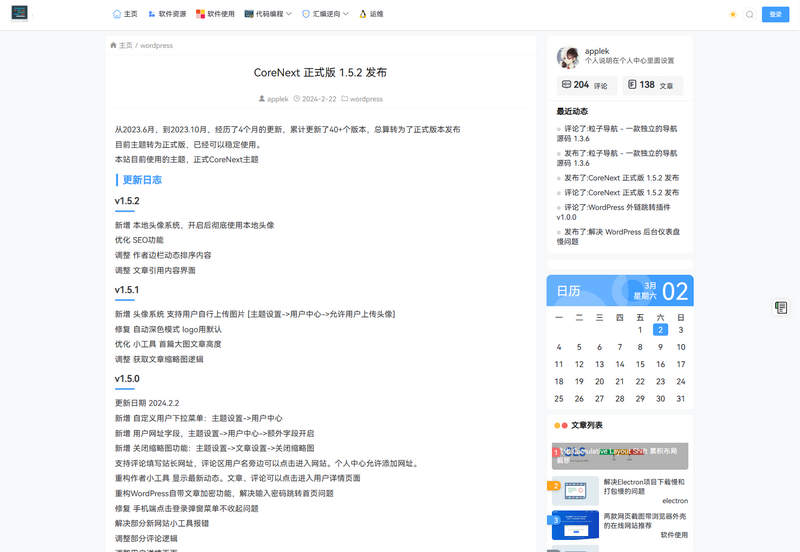Select highlighted day 2 in calendar
Image resolution: width=800 pixels, height=552 pixels.
pyautogui.click(x=660, y=330)
